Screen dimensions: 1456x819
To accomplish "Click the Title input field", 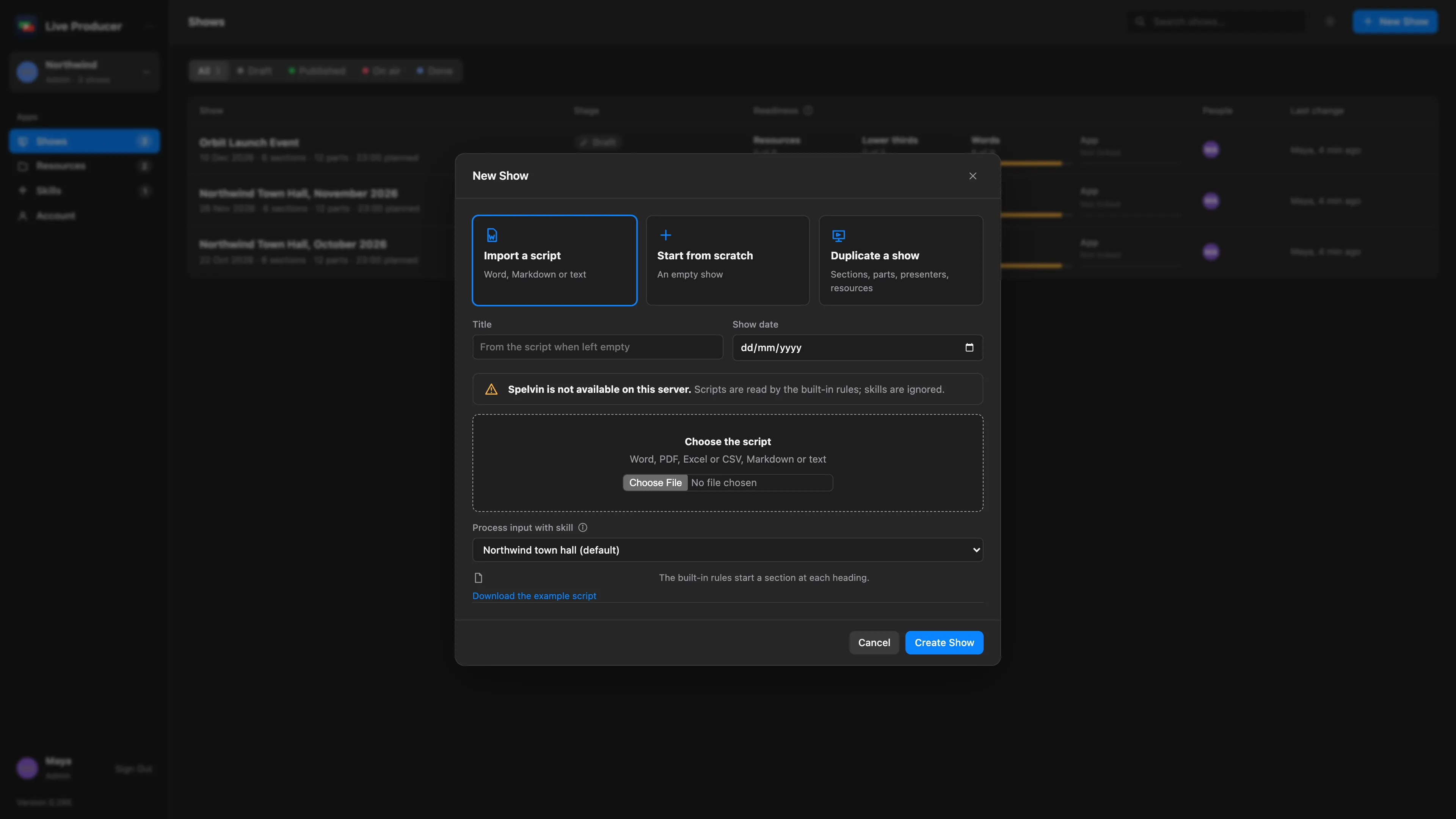I will click(x=598, y=347).
